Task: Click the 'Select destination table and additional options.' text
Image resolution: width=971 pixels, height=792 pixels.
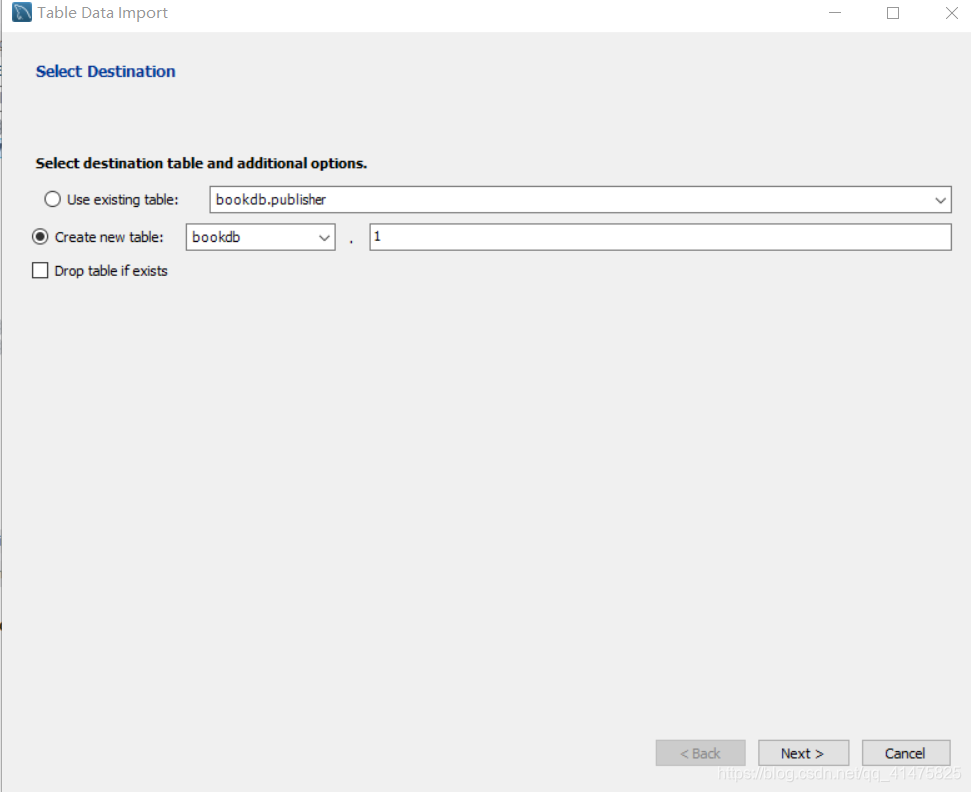Action: pyautogui.click(x=201, y=163)
